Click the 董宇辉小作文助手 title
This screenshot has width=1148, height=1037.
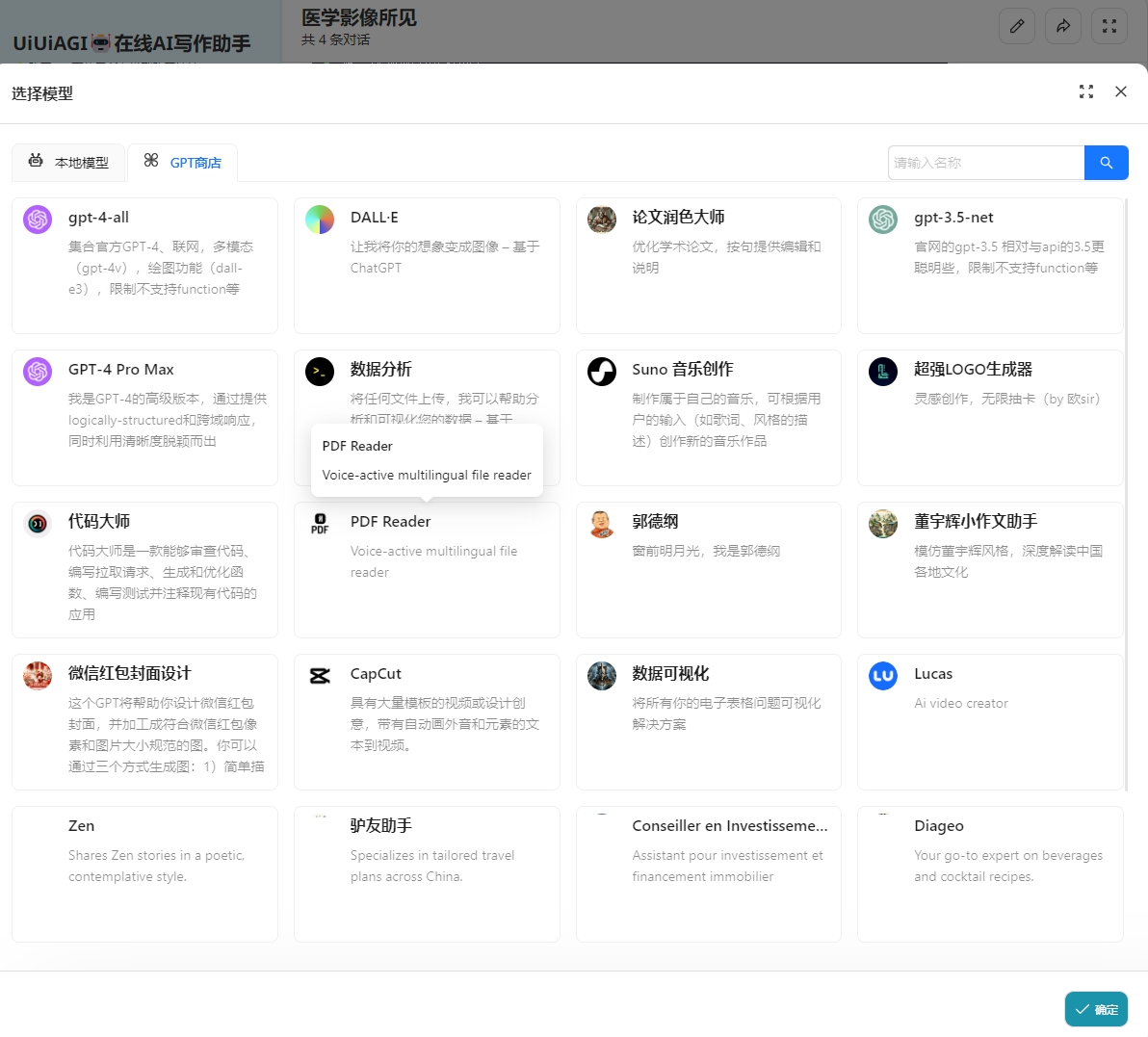coord(976,522)
